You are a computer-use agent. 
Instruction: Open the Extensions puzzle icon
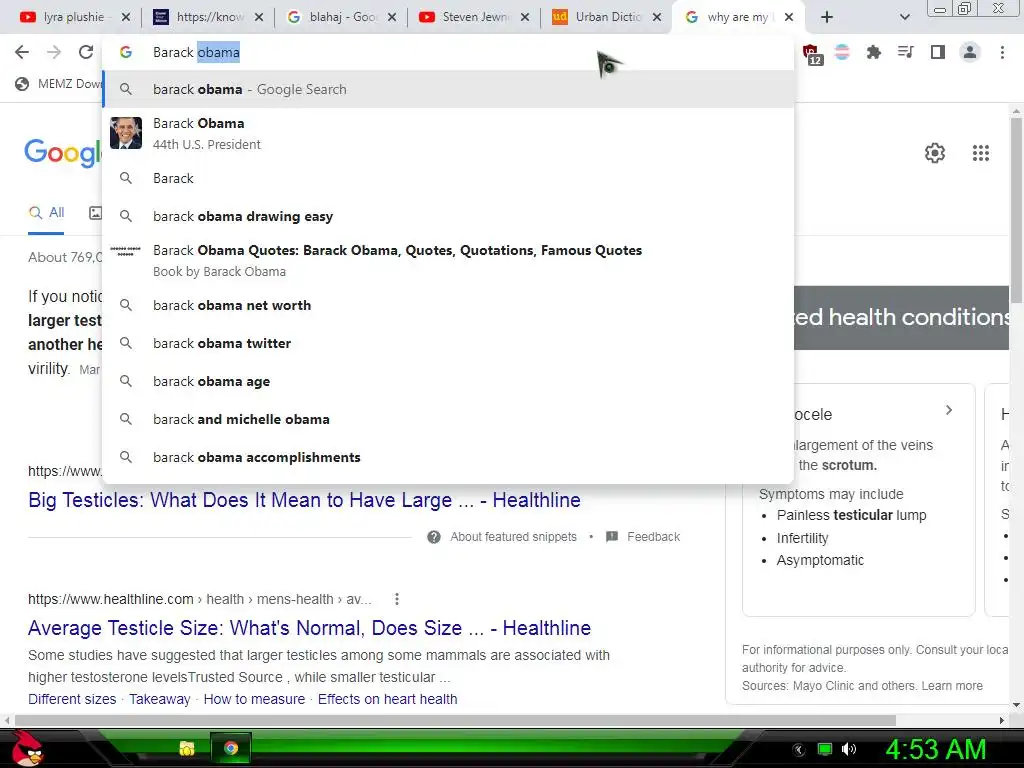(x=873, y=52)
